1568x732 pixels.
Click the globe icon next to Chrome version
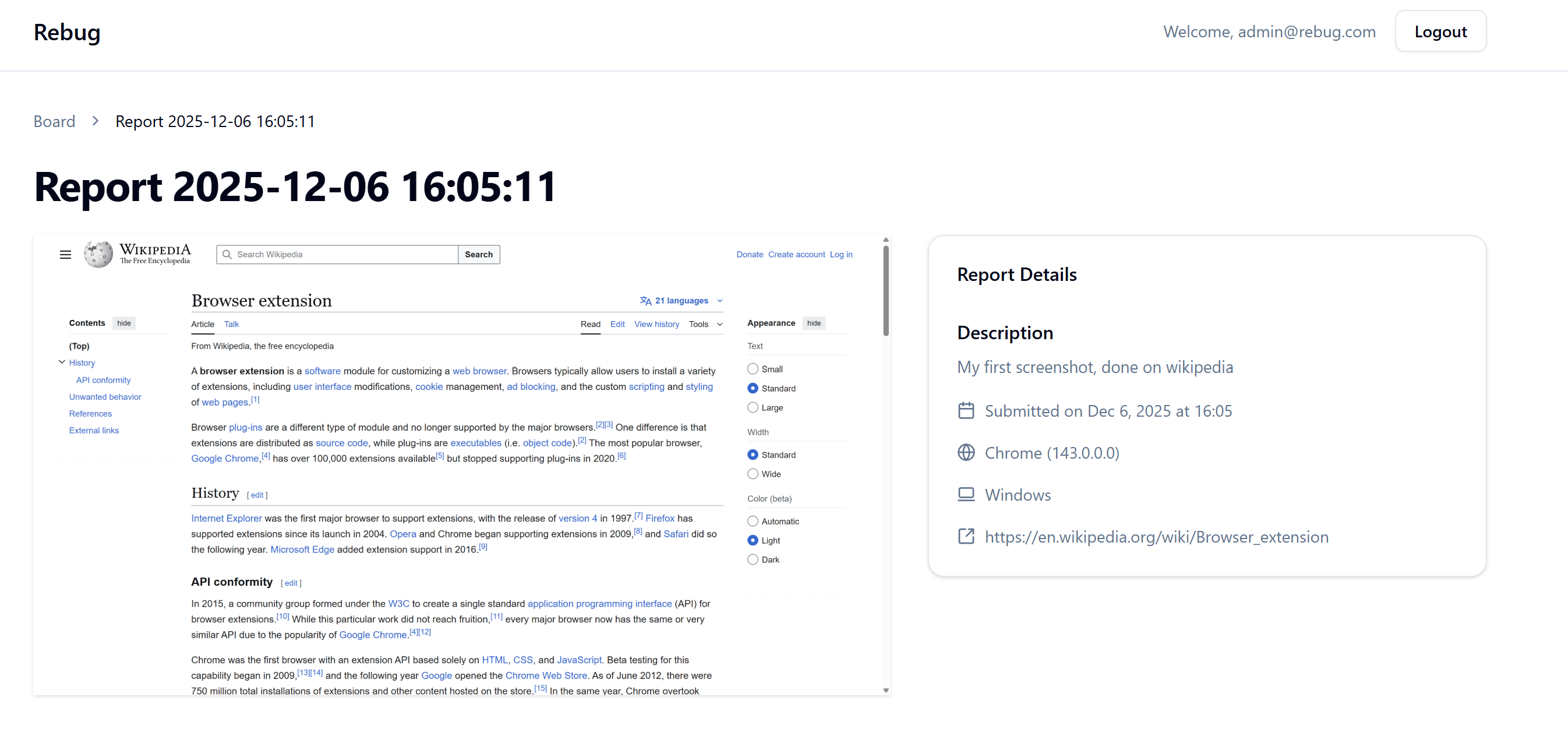point(966,452)
